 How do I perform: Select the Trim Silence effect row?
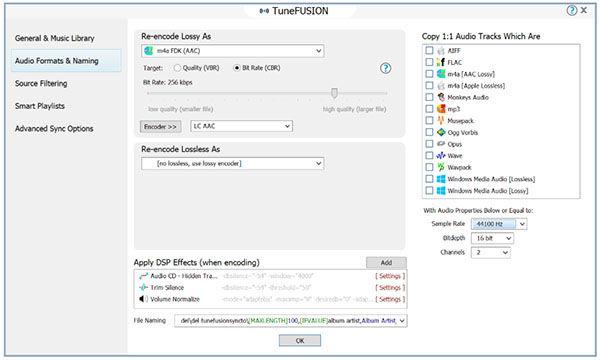click(x=270, y=287)
